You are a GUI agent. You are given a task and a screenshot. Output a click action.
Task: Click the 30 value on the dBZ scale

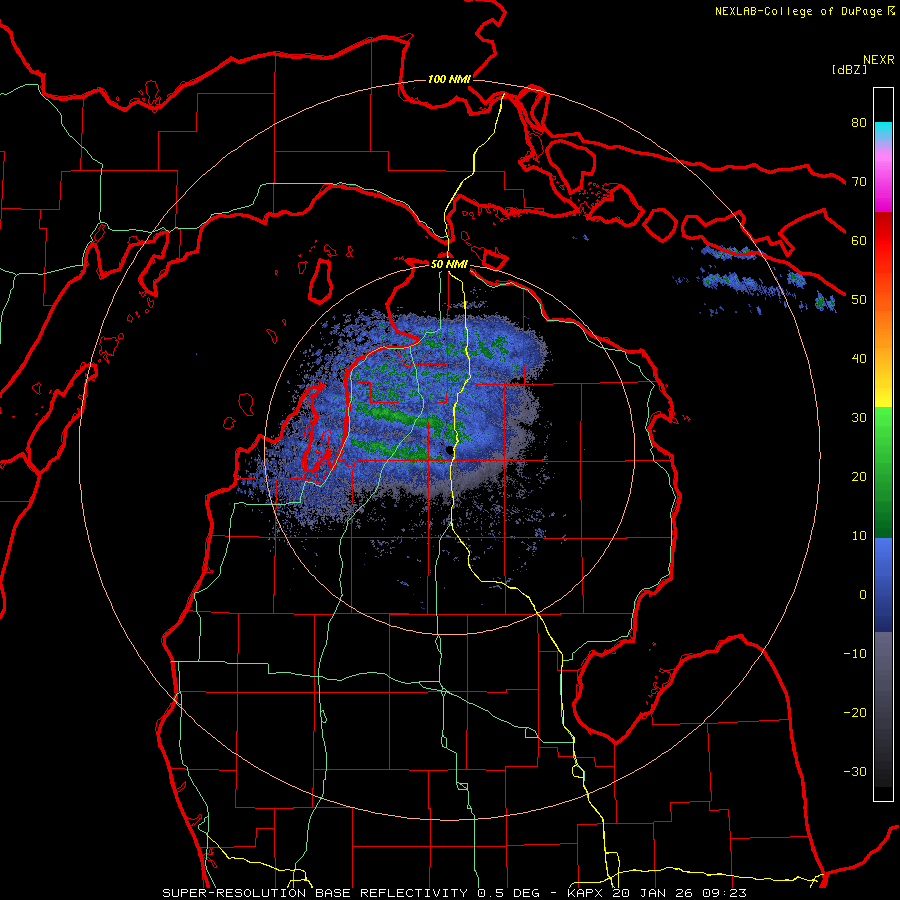click(859, 418)
